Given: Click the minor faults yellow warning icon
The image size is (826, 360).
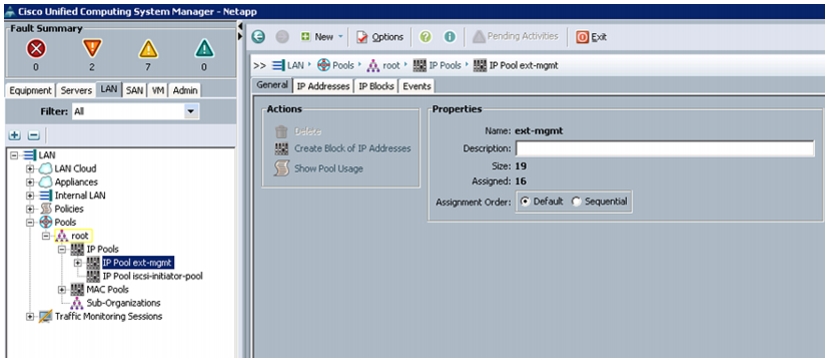Looking at the screenshot, I should point(148,49).
